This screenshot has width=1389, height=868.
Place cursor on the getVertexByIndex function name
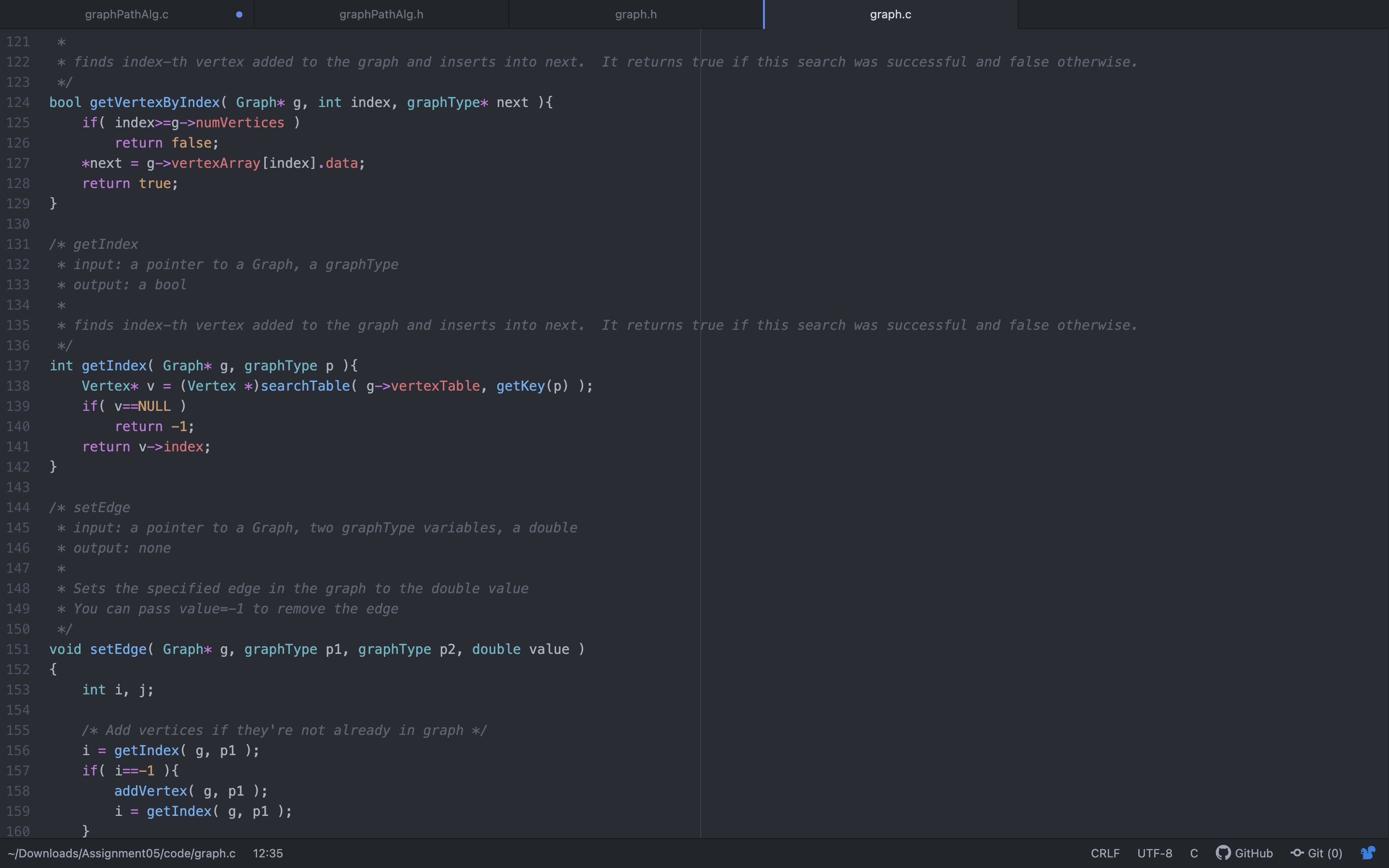pyautogui.click(x=154, y=103)
